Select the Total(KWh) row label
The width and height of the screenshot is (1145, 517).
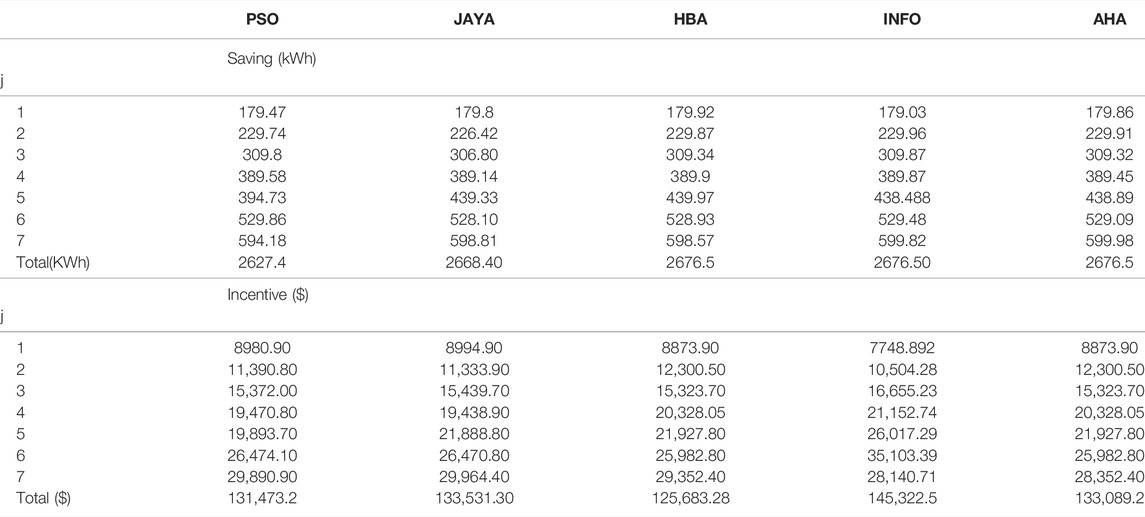(x=53, y=263)
